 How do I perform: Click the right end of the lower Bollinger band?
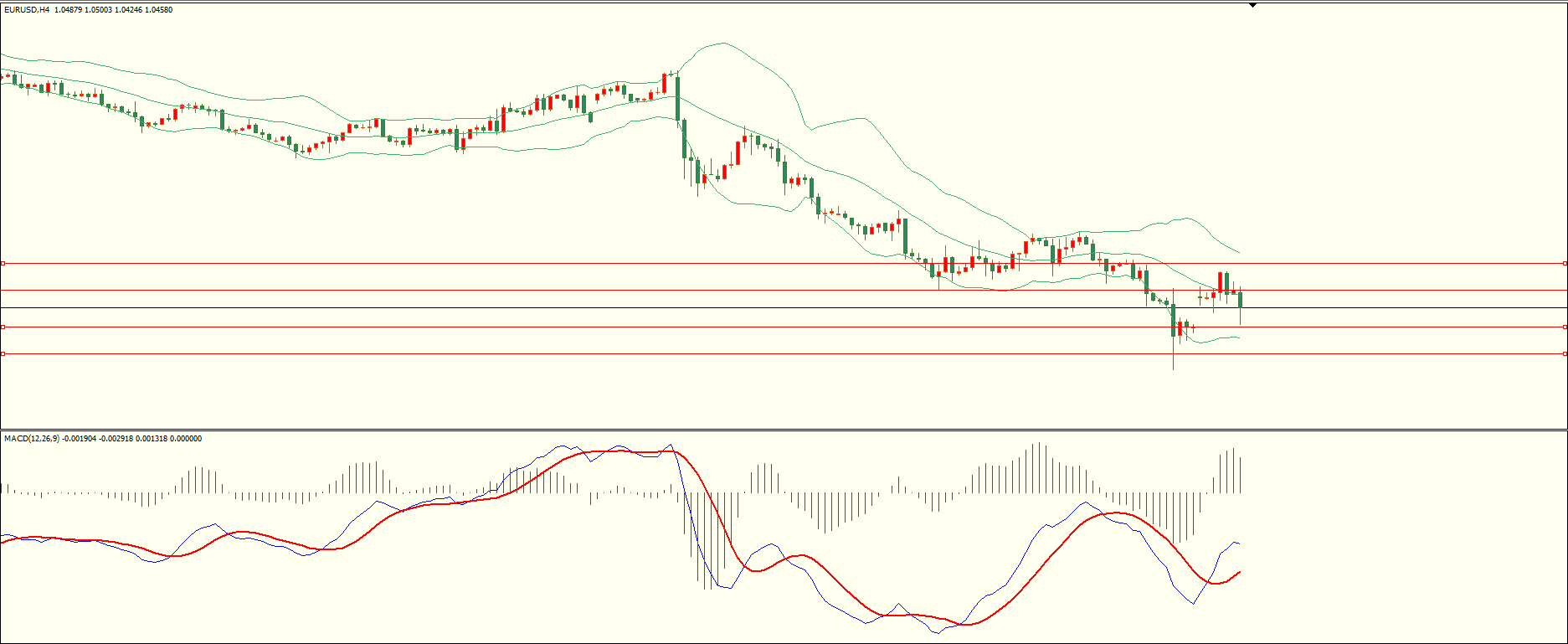pyautogui.click(x=1239, y=337)
